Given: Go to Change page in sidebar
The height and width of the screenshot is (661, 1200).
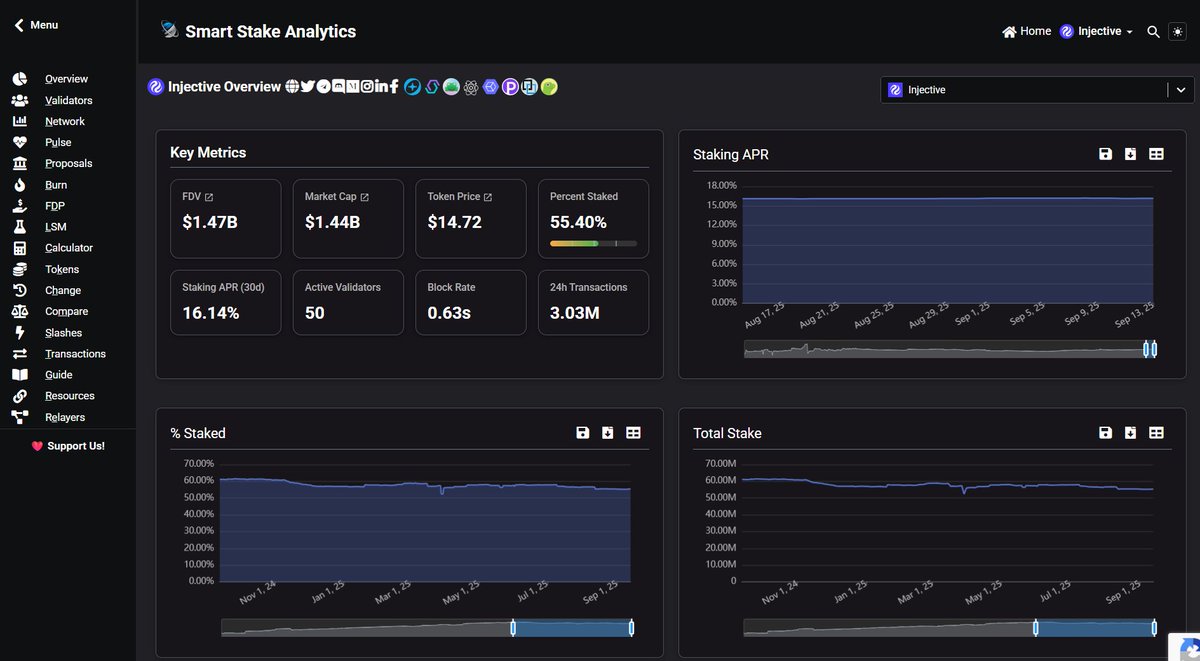Looking at the screenshot, I should (63, 290).
